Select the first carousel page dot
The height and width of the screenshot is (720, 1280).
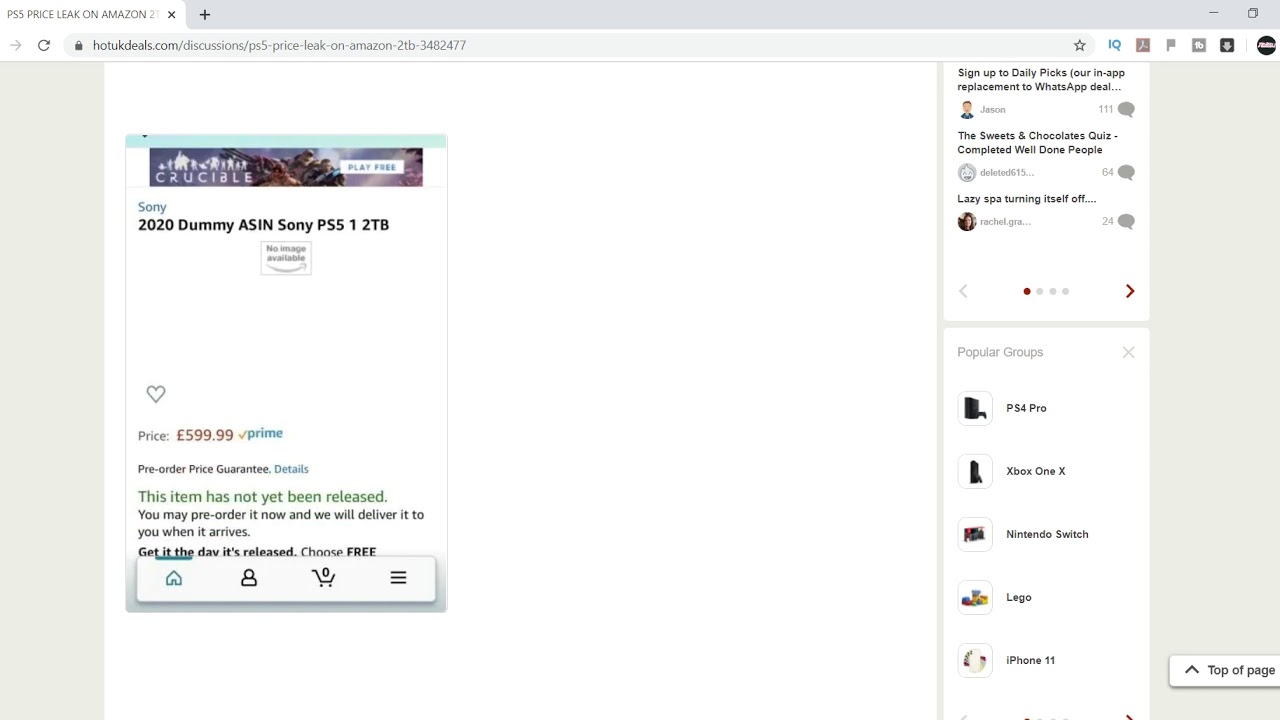tap(1027, 291)
